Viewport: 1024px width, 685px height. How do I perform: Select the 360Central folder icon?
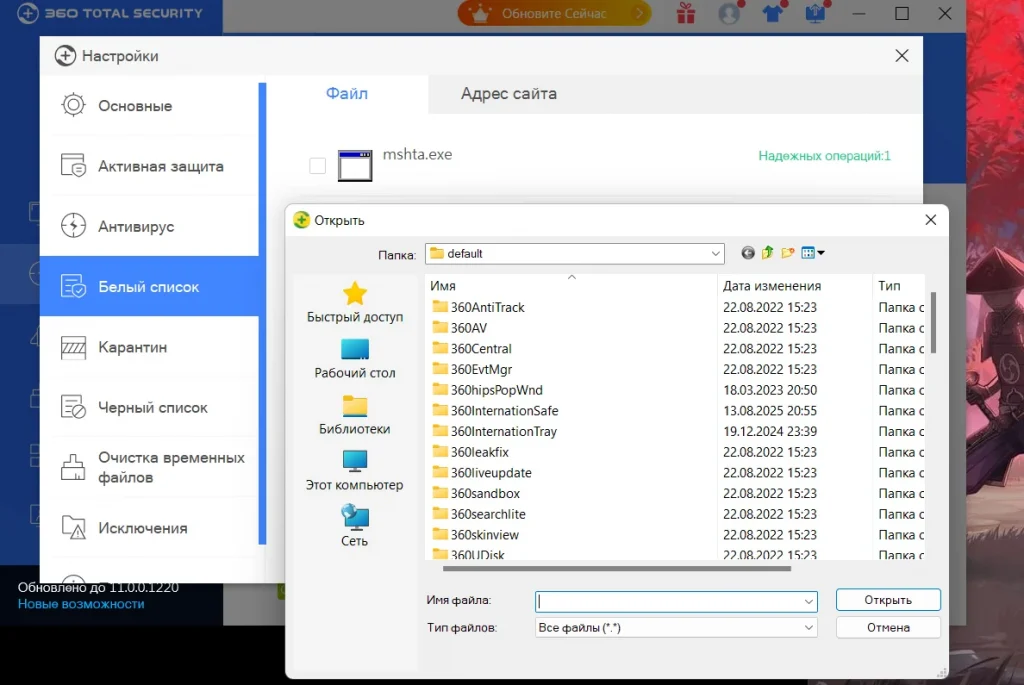point(440,348)
